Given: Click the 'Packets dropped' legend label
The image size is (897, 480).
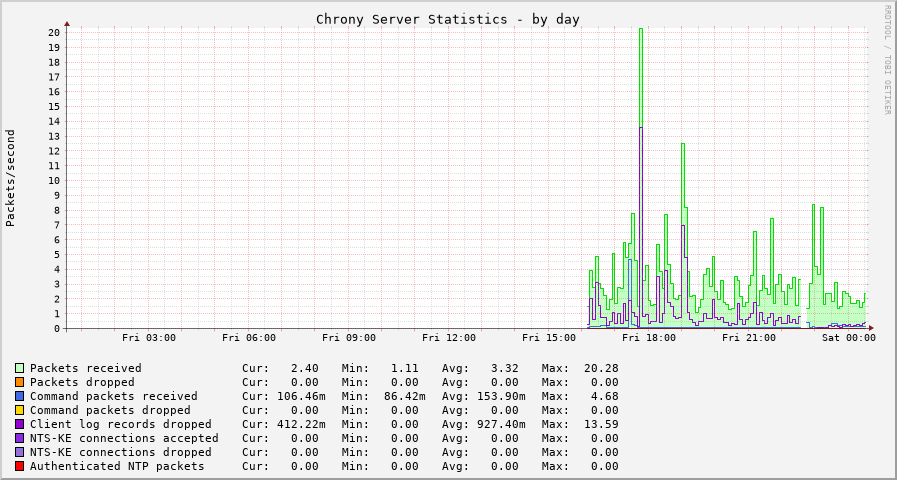Looking at the screenshot, I should coord(82,382).
